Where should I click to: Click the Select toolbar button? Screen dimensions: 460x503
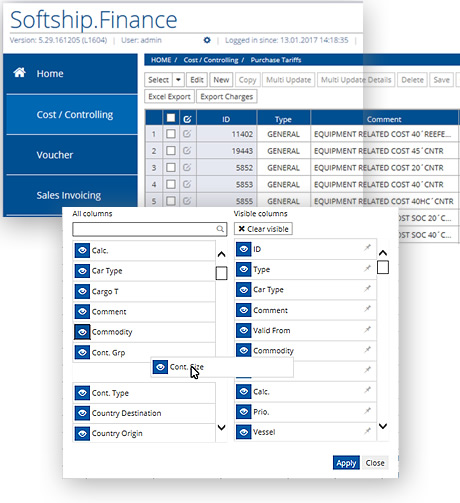[x=158, y=80]
